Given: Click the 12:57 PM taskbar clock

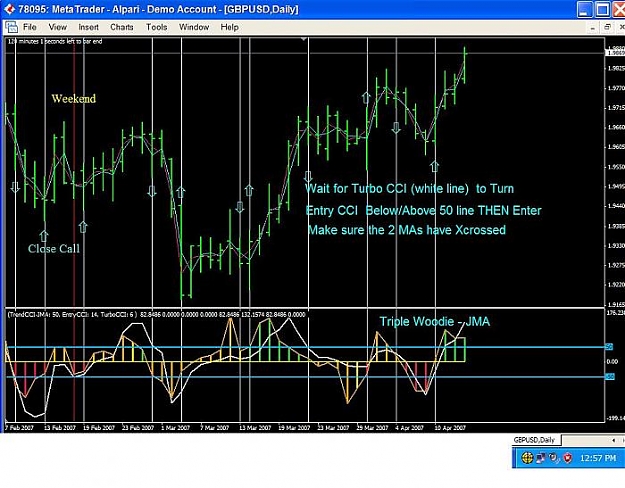Looking at the screenshot, I should (598, 458).
